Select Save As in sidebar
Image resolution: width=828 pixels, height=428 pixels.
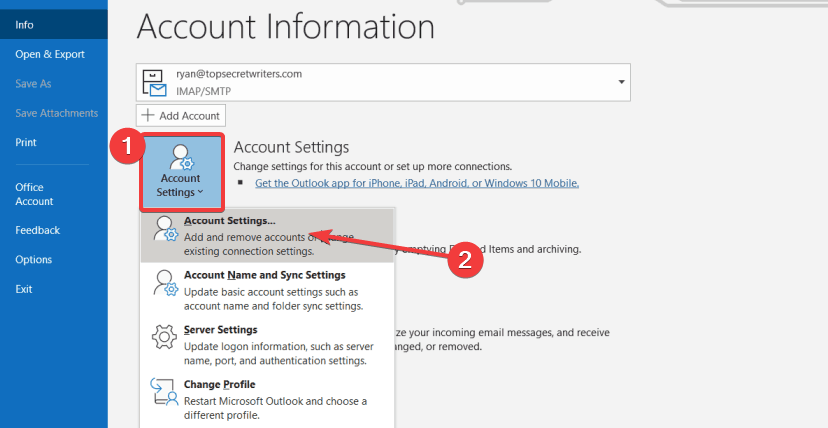pos(33,84)
